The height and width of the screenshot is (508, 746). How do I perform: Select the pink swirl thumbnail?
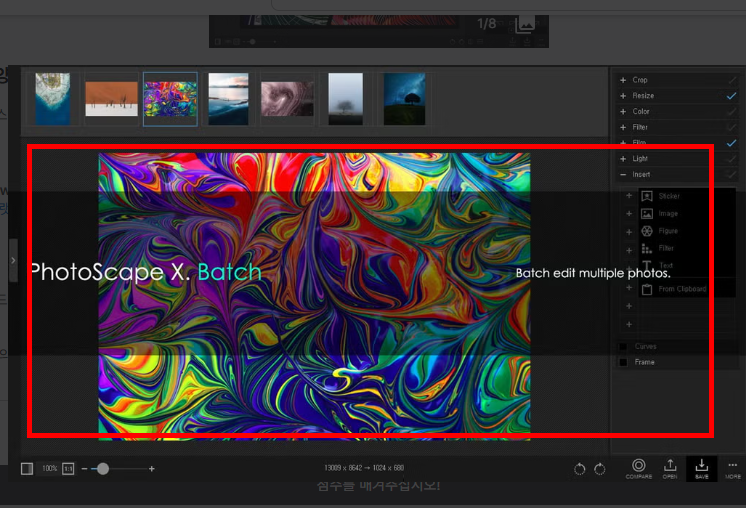point(287,99)
